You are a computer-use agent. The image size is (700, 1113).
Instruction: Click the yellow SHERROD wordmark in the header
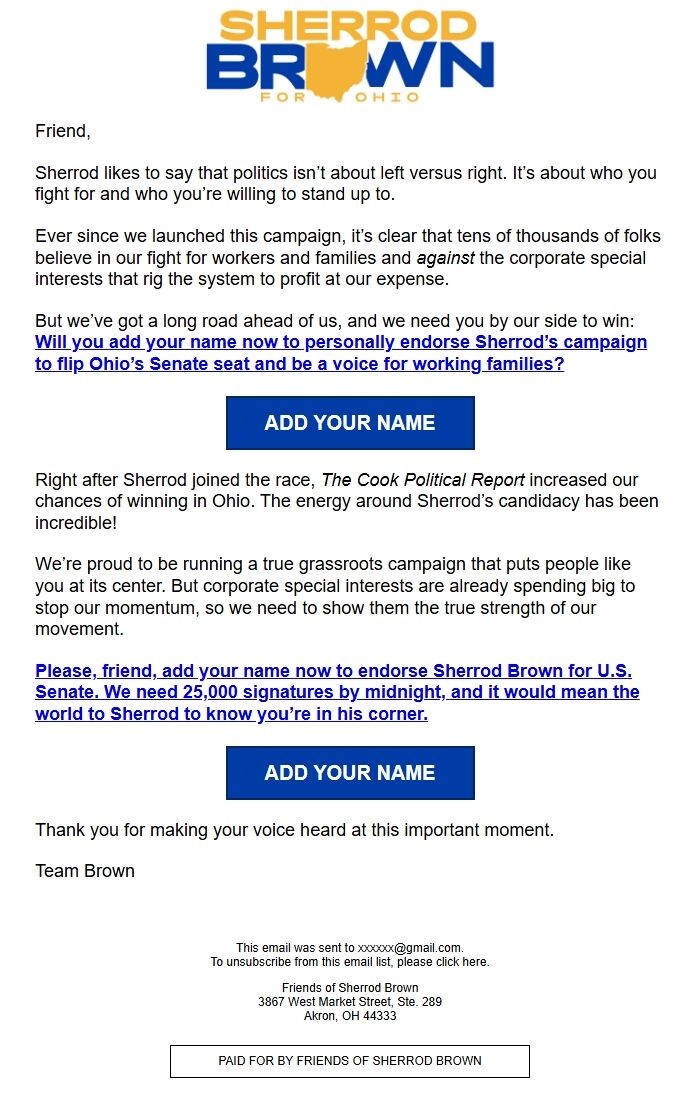click(x=349, y=25)
